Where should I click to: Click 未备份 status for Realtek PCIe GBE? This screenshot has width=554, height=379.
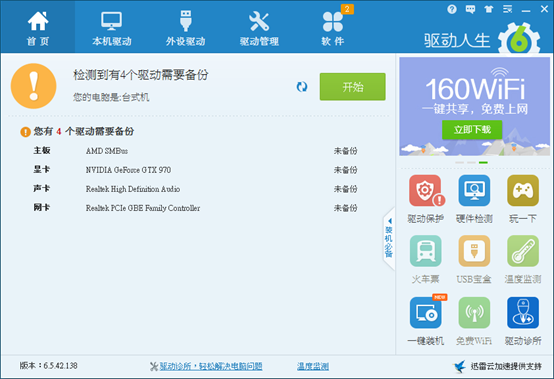pos(346,208)
